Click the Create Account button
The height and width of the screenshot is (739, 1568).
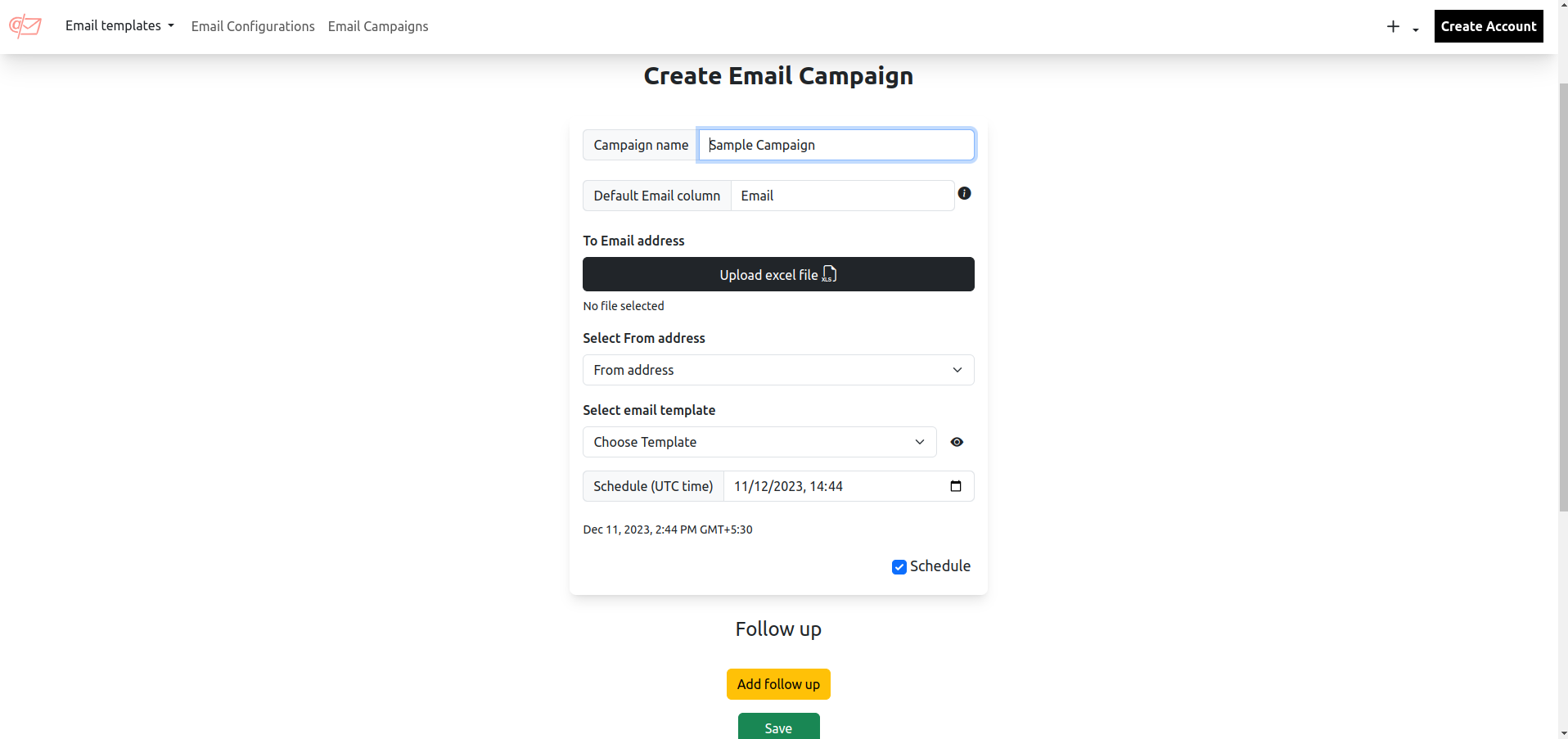(1488, 26)
